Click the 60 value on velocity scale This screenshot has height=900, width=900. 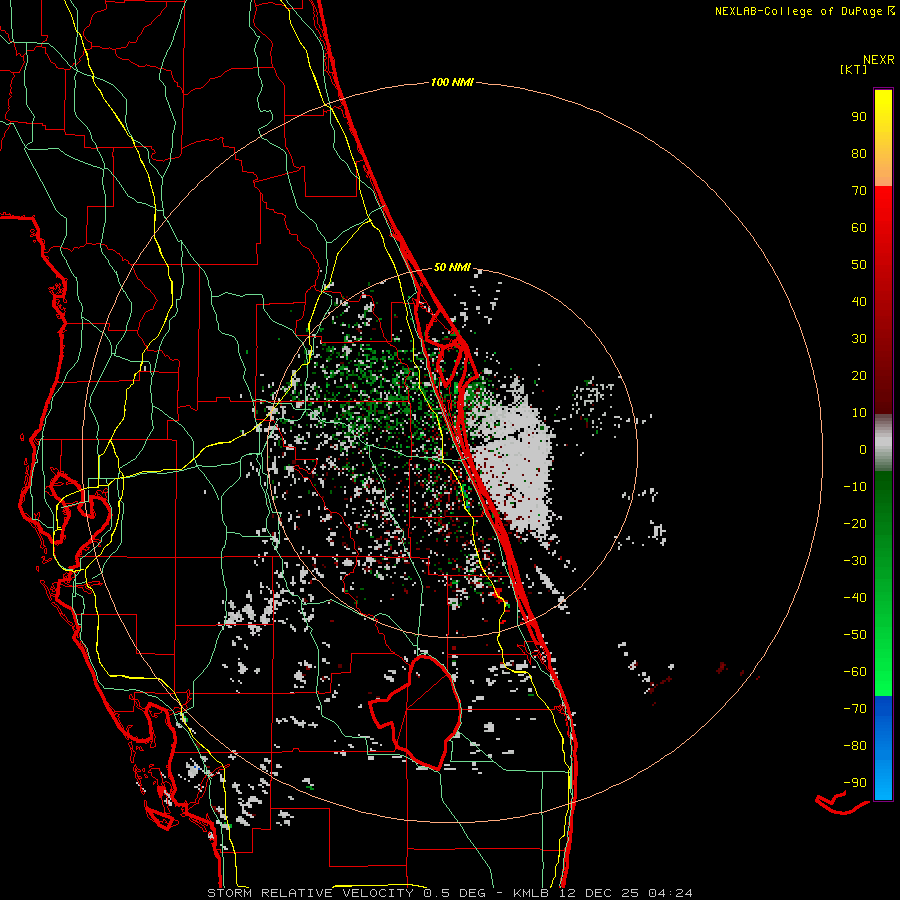(859, 228)
